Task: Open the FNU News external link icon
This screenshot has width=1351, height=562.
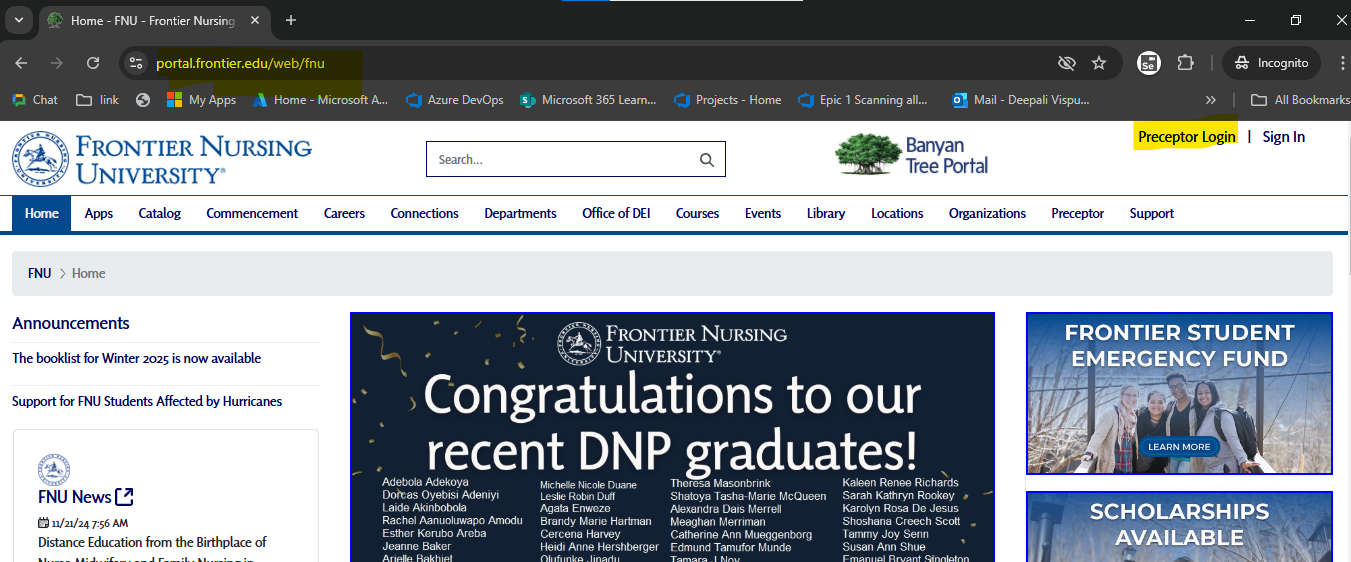Action: 125,497
